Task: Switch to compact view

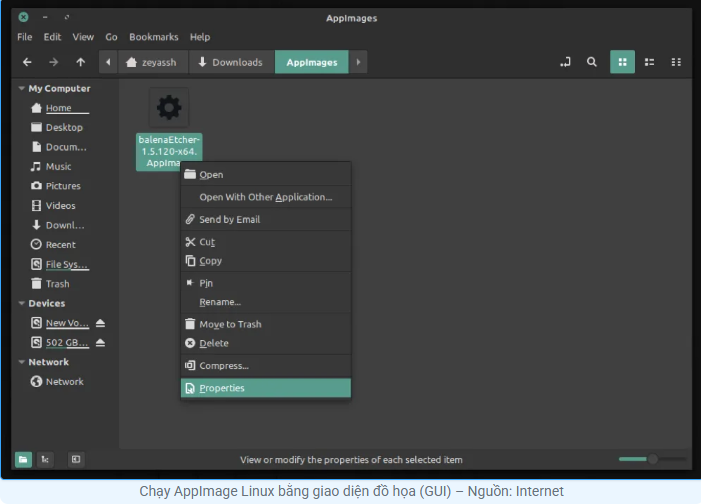Action: [676, 62]
